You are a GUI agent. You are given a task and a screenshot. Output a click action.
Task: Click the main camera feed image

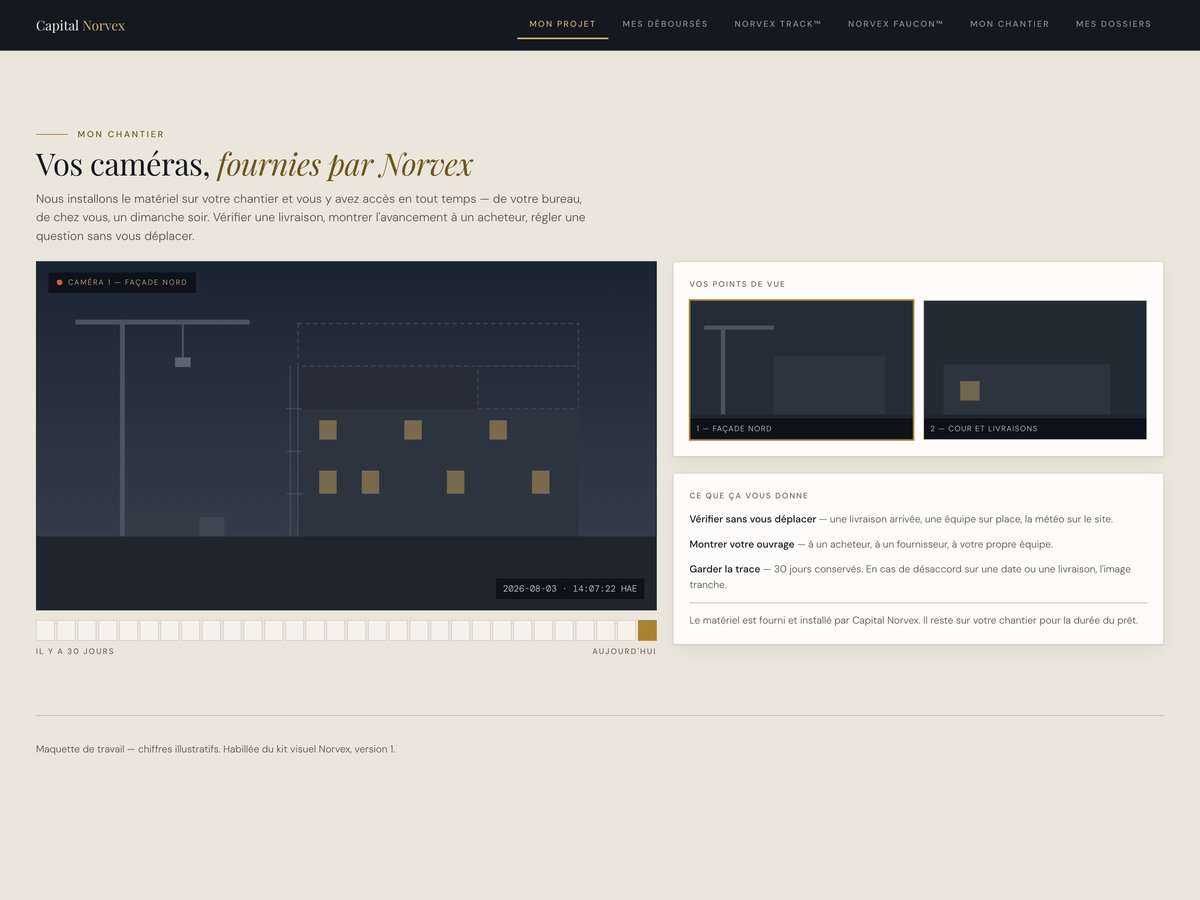[x=346, y=436]
